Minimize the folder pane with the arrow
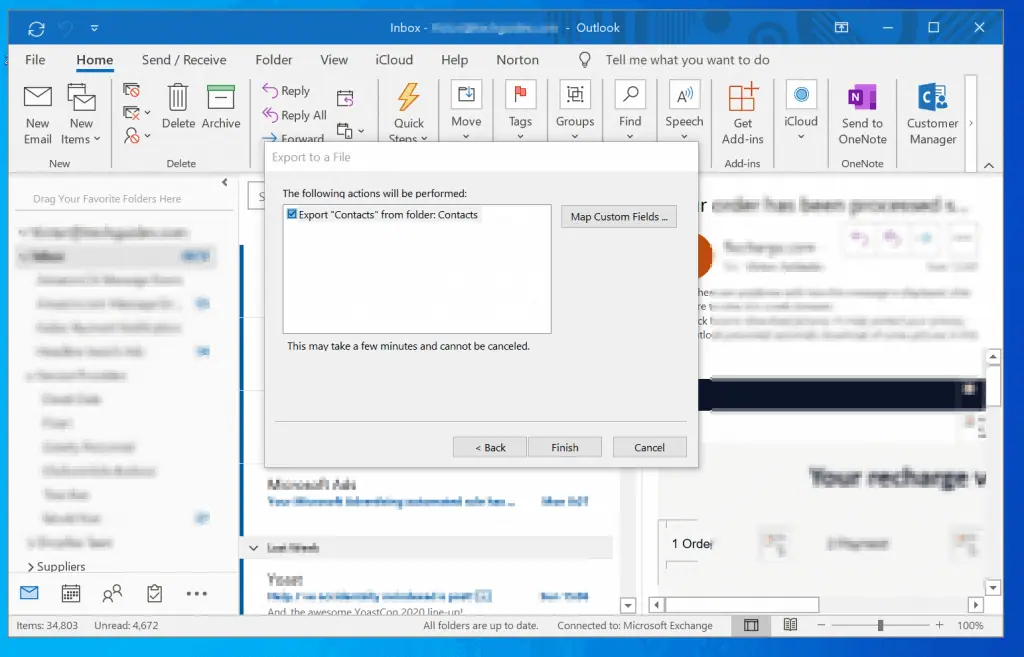The image size is (1024, 657). click(x=225, y=182)
